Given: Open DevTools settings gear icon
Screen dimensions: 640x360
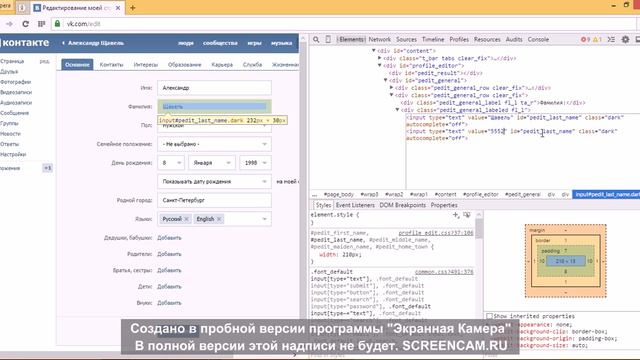Looking at the screenshot, I should [x=625, y=40].
